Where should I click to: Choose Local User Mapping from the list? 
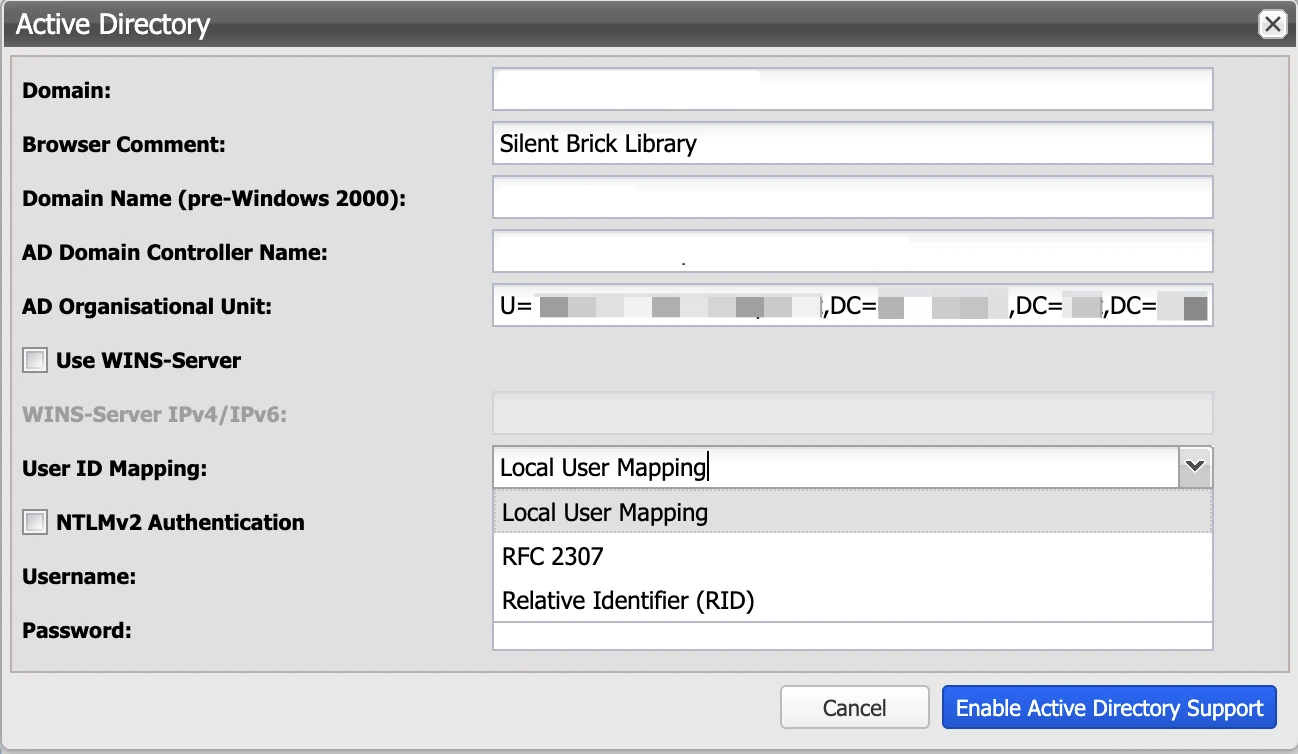[x=604, y=513]
